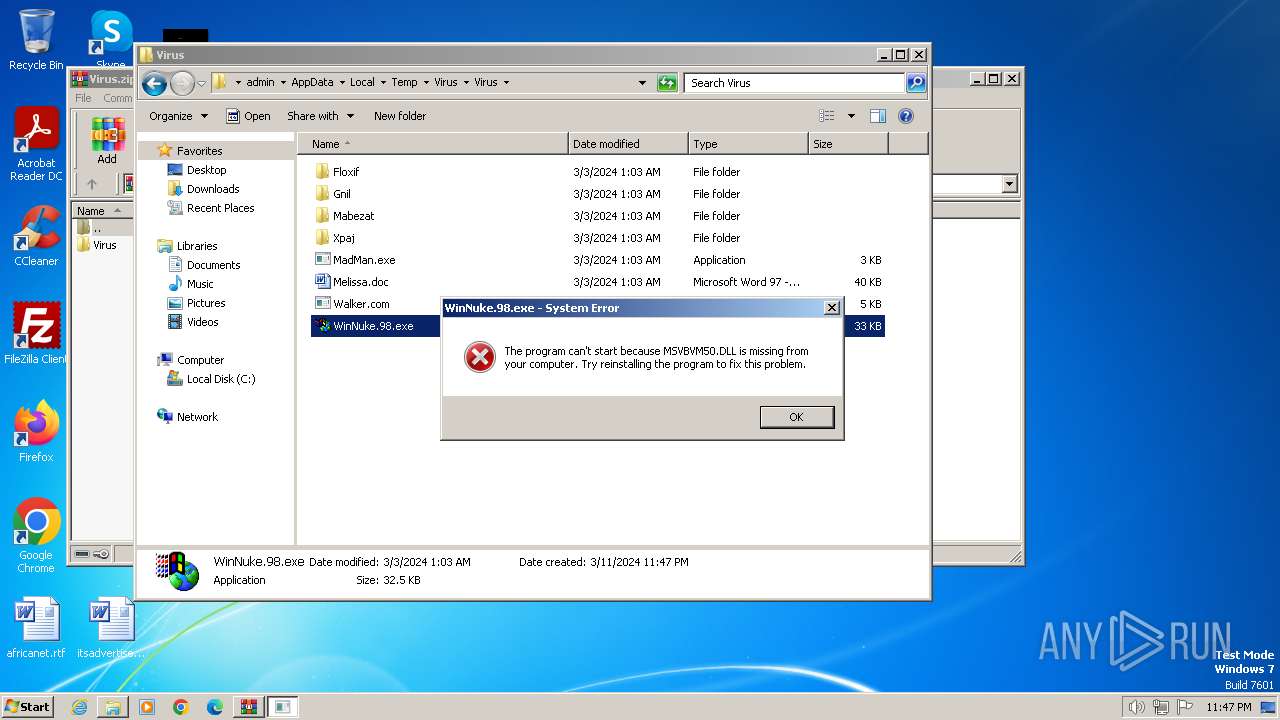Open the WinRAR address bar dropdown arrow
The height and width of the screenshot is (720, 1280).
pyautogui.click(x=1009, y=184)
